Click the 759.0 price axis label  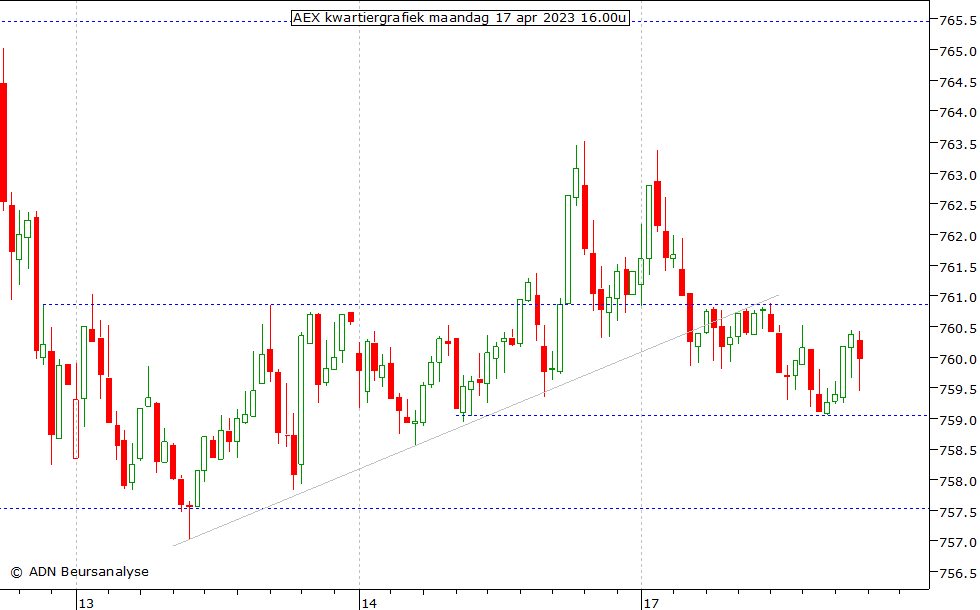959,421
